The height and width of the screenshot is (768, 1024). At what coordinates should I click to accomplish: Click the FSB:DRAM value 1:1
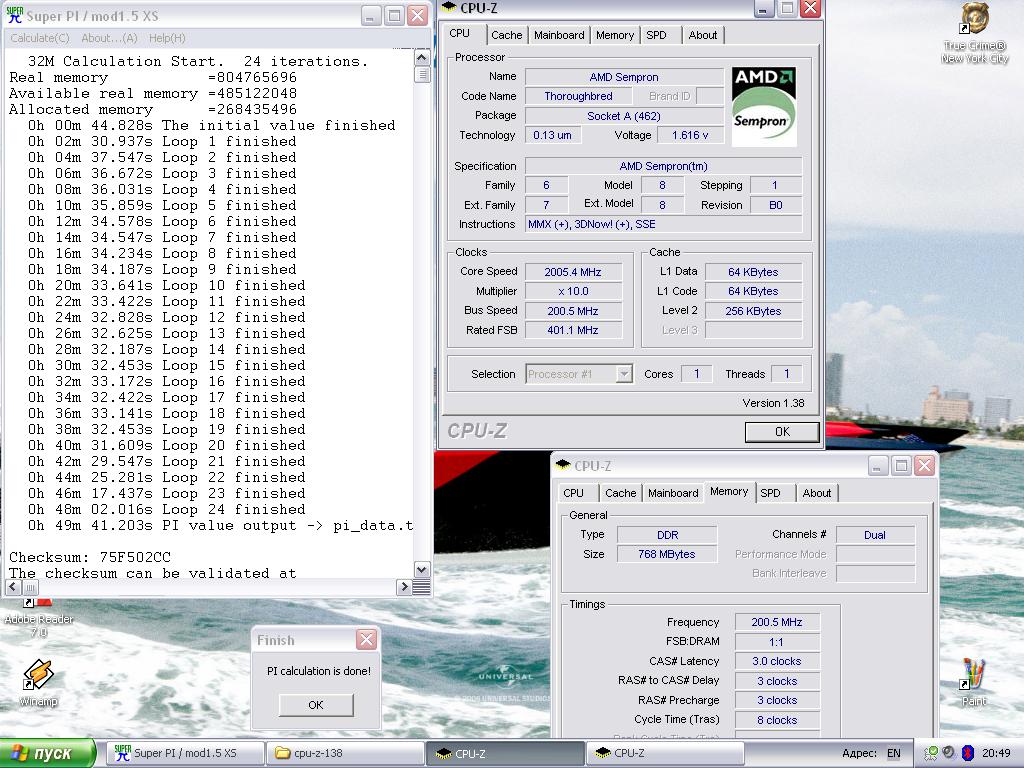point(776,642)
